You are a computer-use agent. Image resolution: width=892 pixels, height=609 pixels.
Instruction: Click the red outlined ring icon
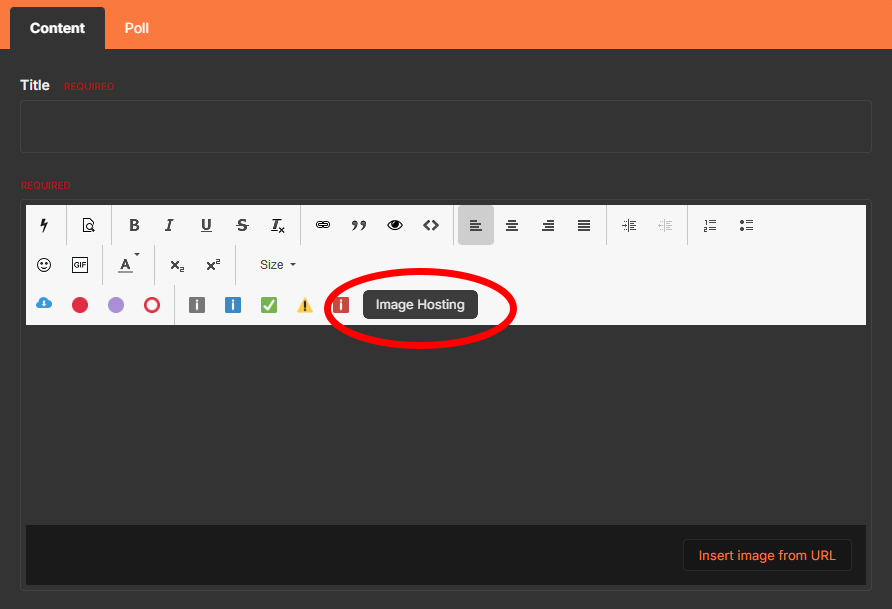coord(152,305)
